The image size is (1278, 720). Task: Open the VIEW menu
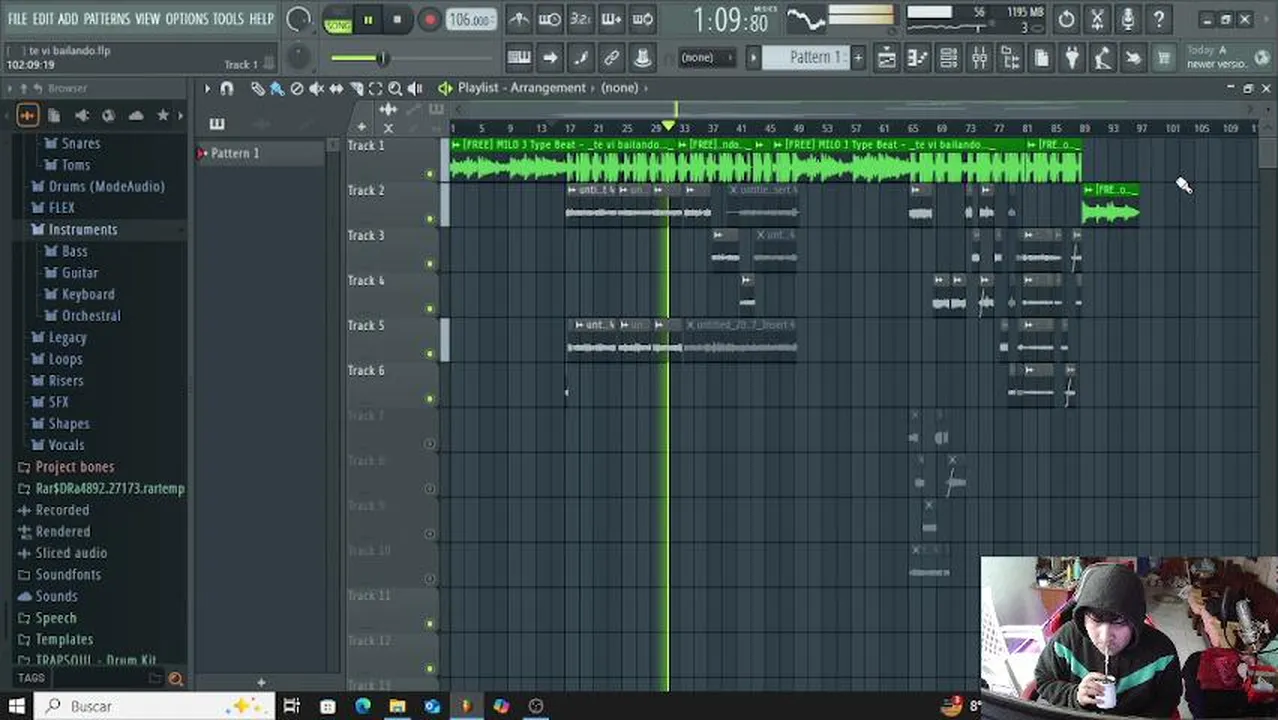(147, 19)
